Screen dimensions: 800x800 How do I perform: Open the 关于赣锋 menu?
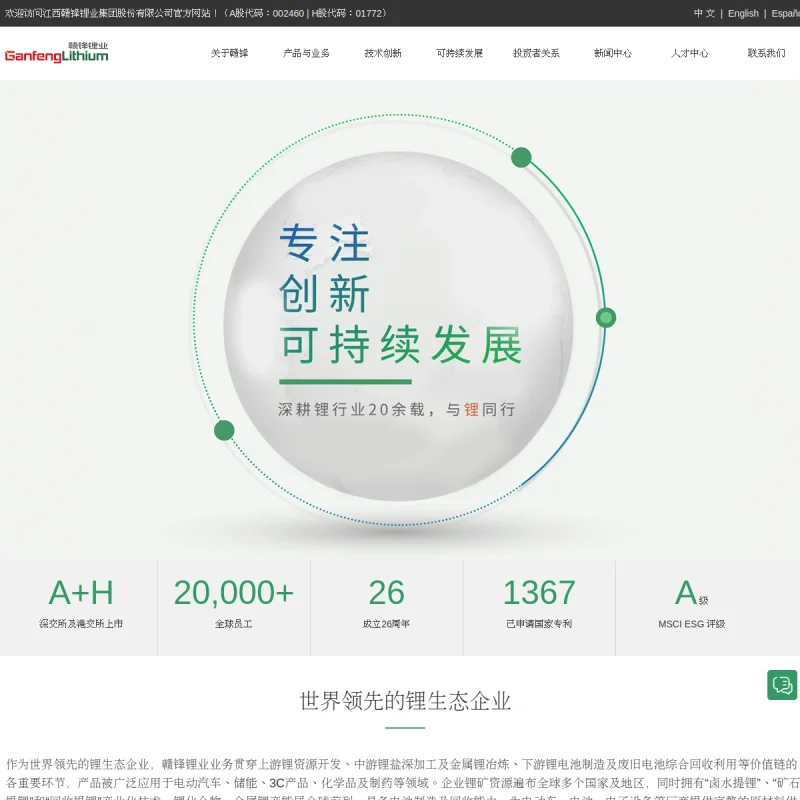[230, 53]
